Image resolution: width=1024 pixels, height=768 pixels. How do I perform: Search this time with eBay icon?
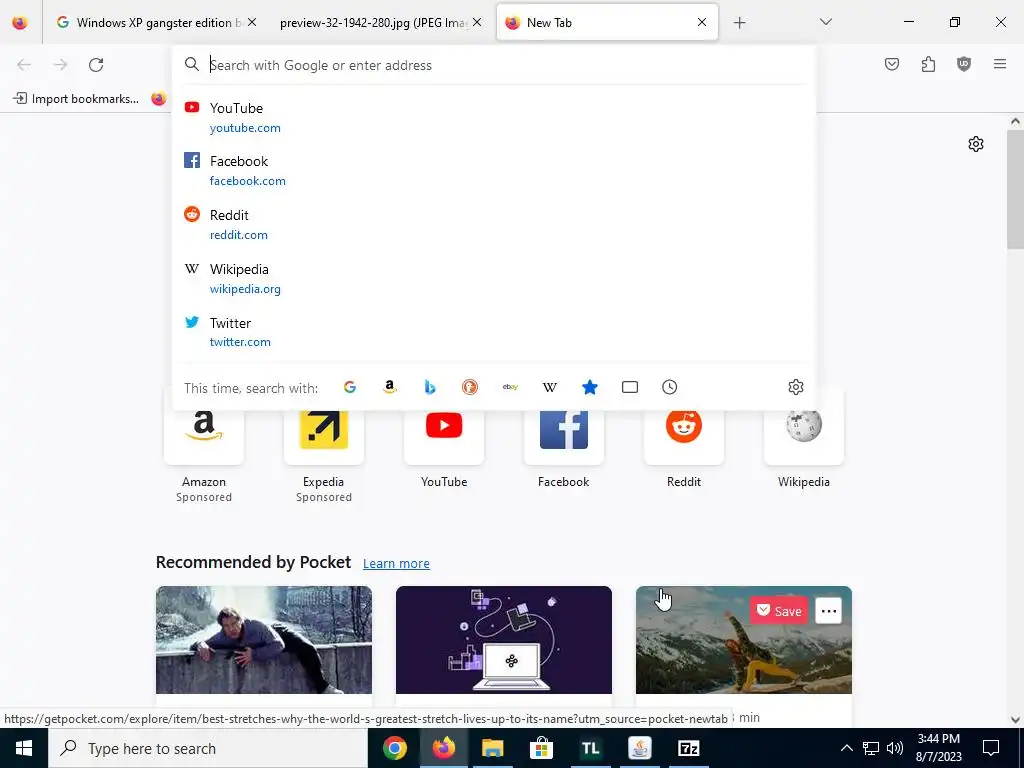coord(510,387)
